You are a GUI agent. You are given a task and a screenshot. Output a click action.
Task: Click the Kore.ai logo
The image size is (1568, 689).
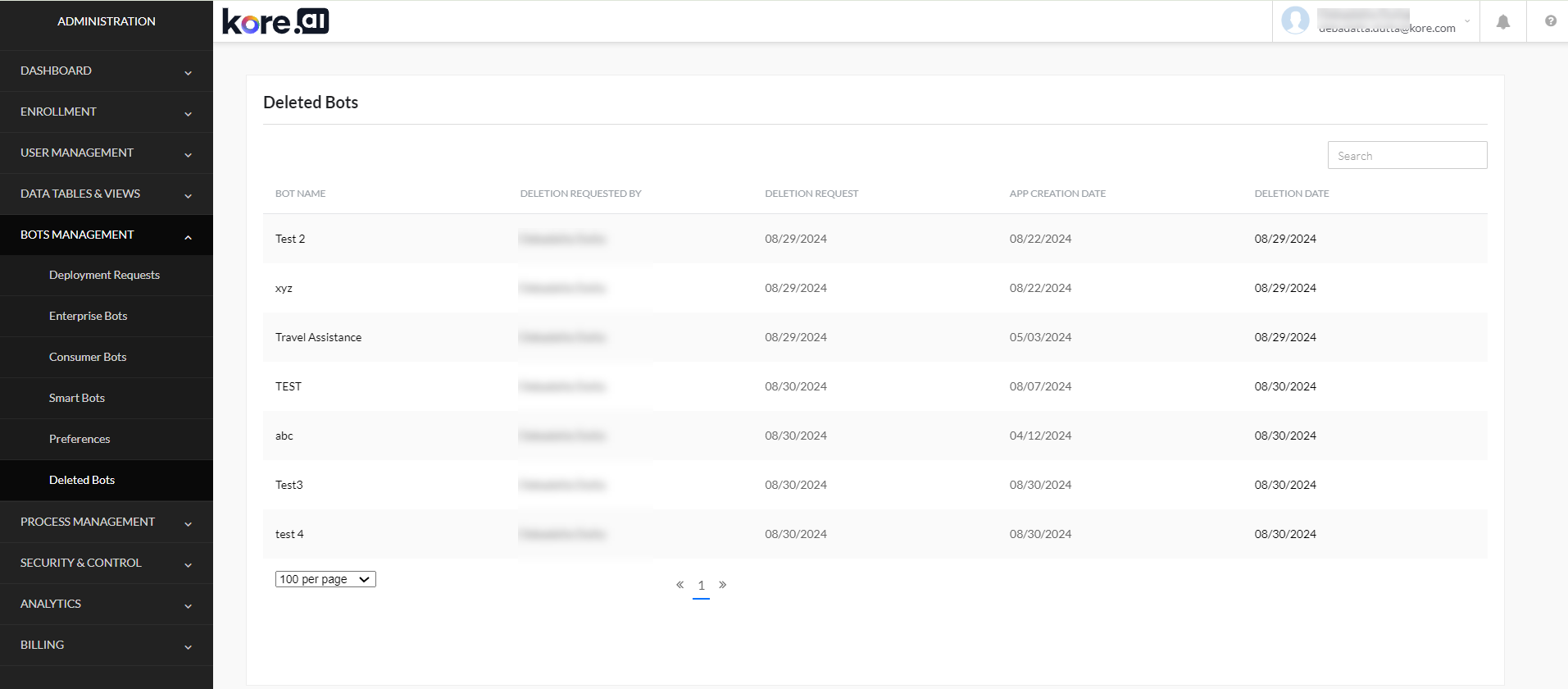[275, 21]
